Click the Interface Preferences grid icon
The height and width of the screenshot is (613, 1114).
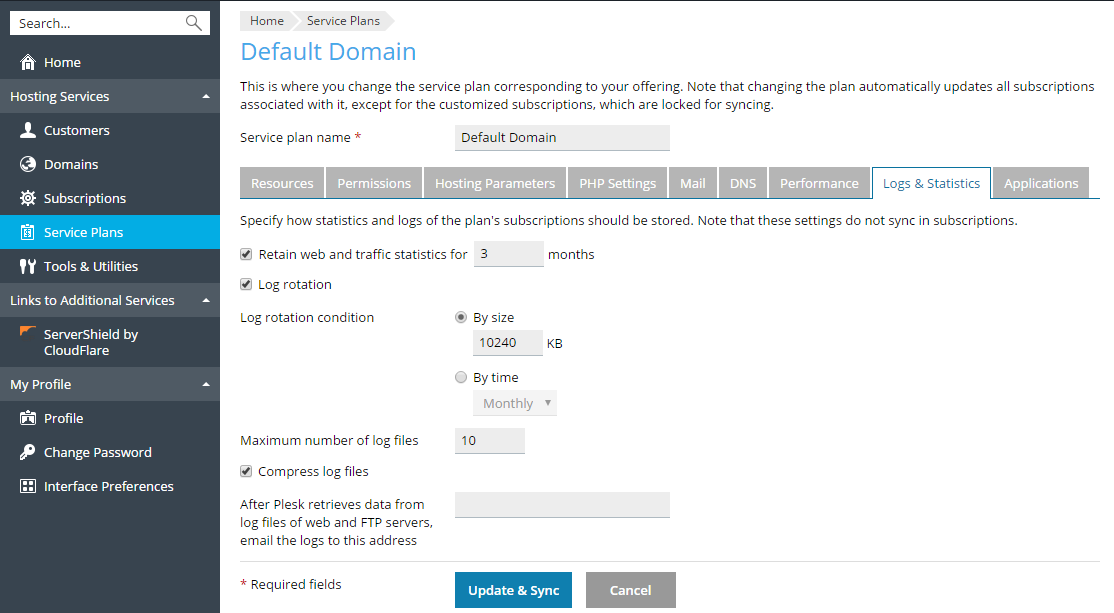point(28,486)
